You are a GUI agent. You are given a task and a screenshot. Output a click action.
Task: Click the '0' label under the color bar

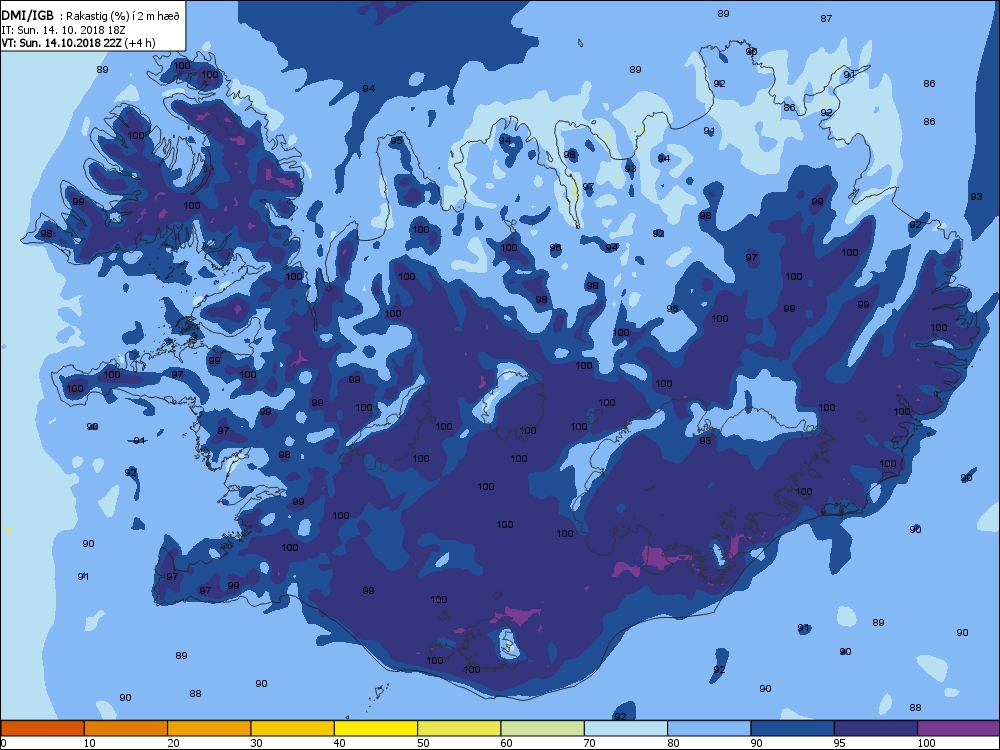4,743
